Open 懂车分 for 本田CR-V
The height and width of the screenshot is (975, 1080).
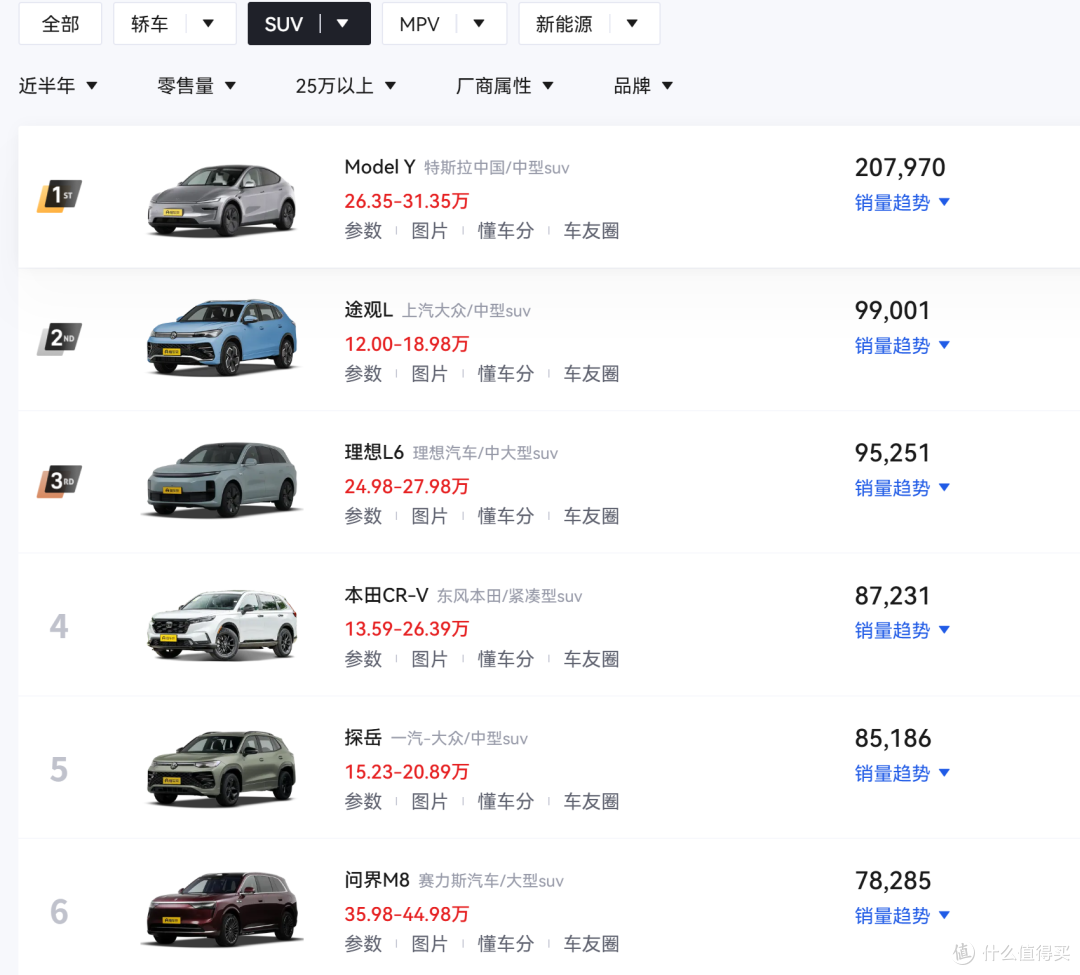tap(506, 659)
